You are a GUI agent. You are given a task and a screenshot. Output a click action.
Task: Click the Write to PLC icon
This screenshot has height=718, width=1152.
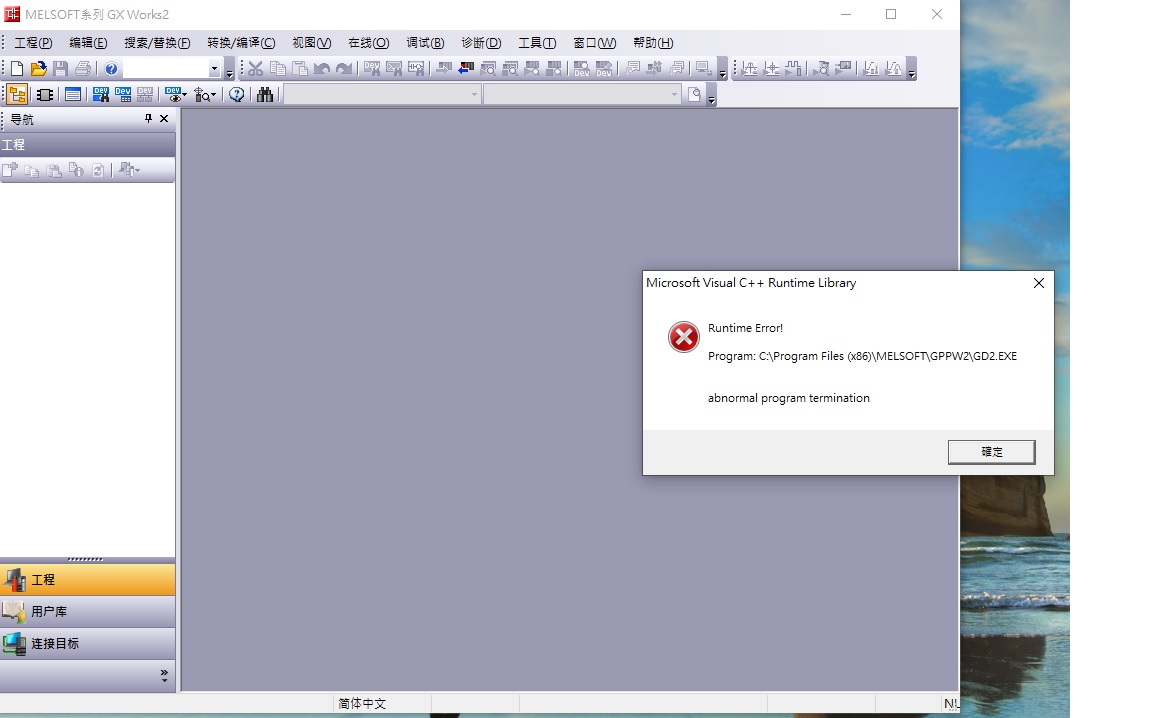(x=444, y=69)
